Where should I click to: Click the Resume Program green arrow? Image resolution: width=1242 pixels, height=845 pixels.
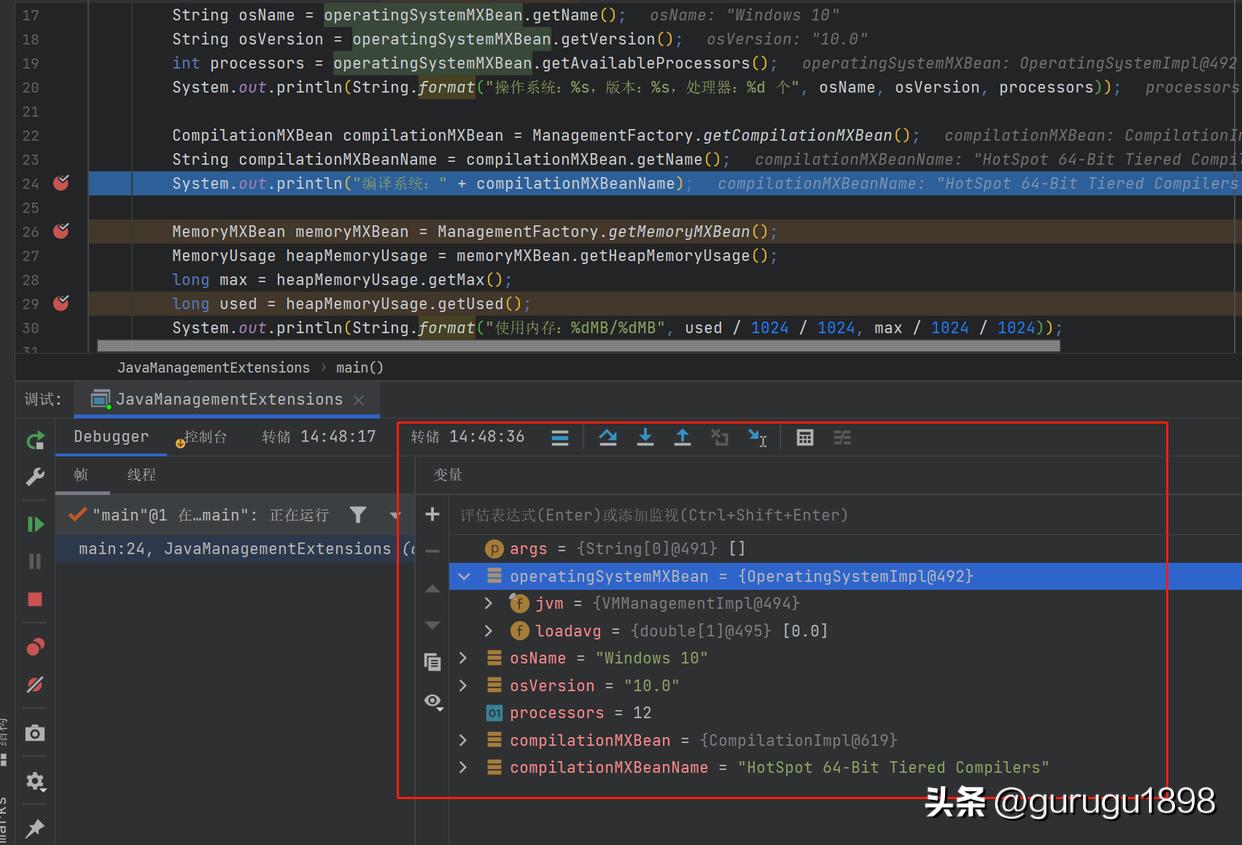(x=35, y=523)
